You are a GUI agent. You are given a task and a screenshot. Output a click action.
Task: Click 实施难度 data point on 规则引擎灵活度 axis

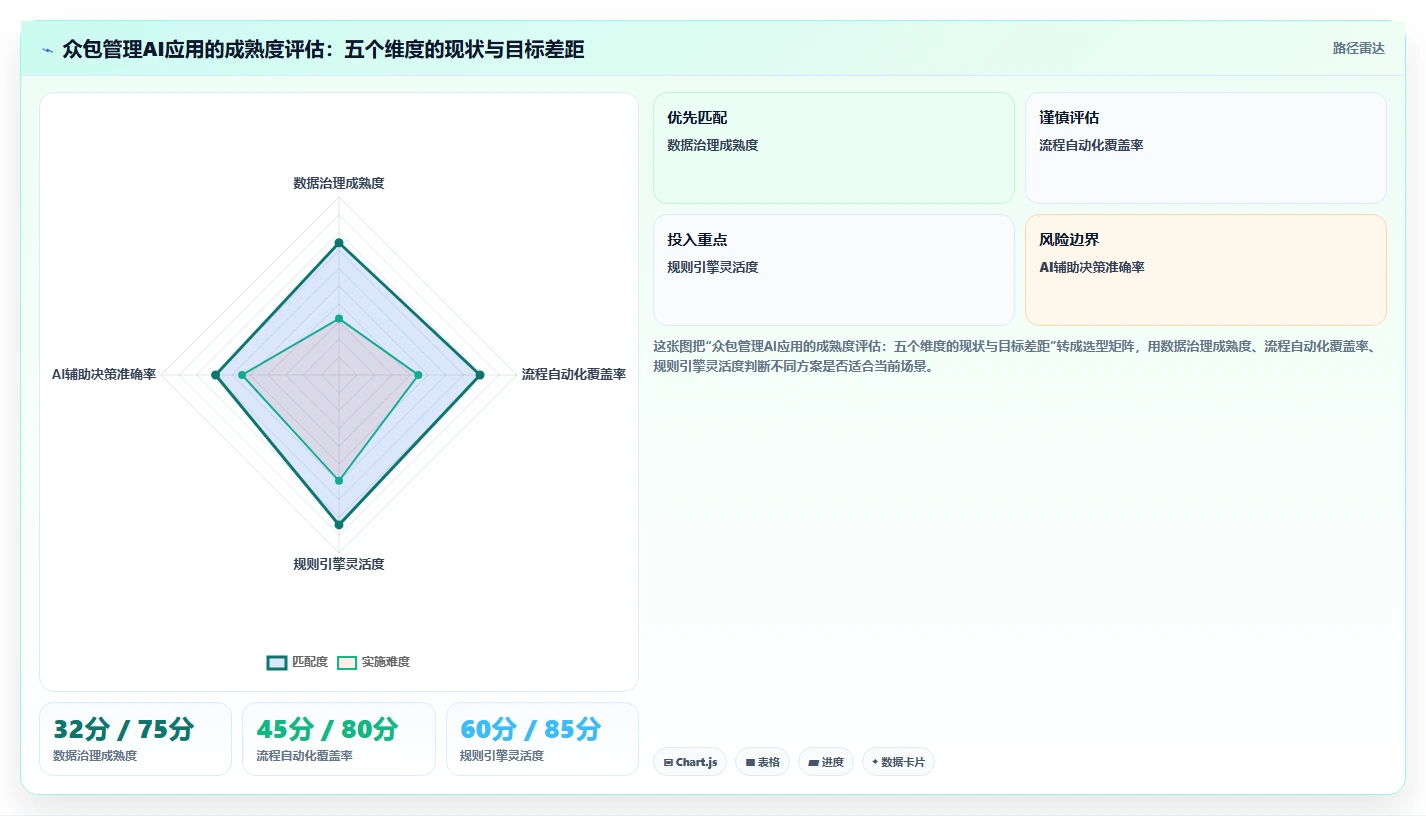click(x=339, y=481)
